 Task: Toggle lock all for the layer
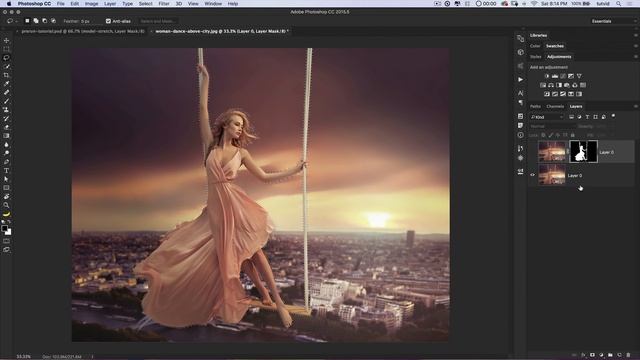[573, 135]
